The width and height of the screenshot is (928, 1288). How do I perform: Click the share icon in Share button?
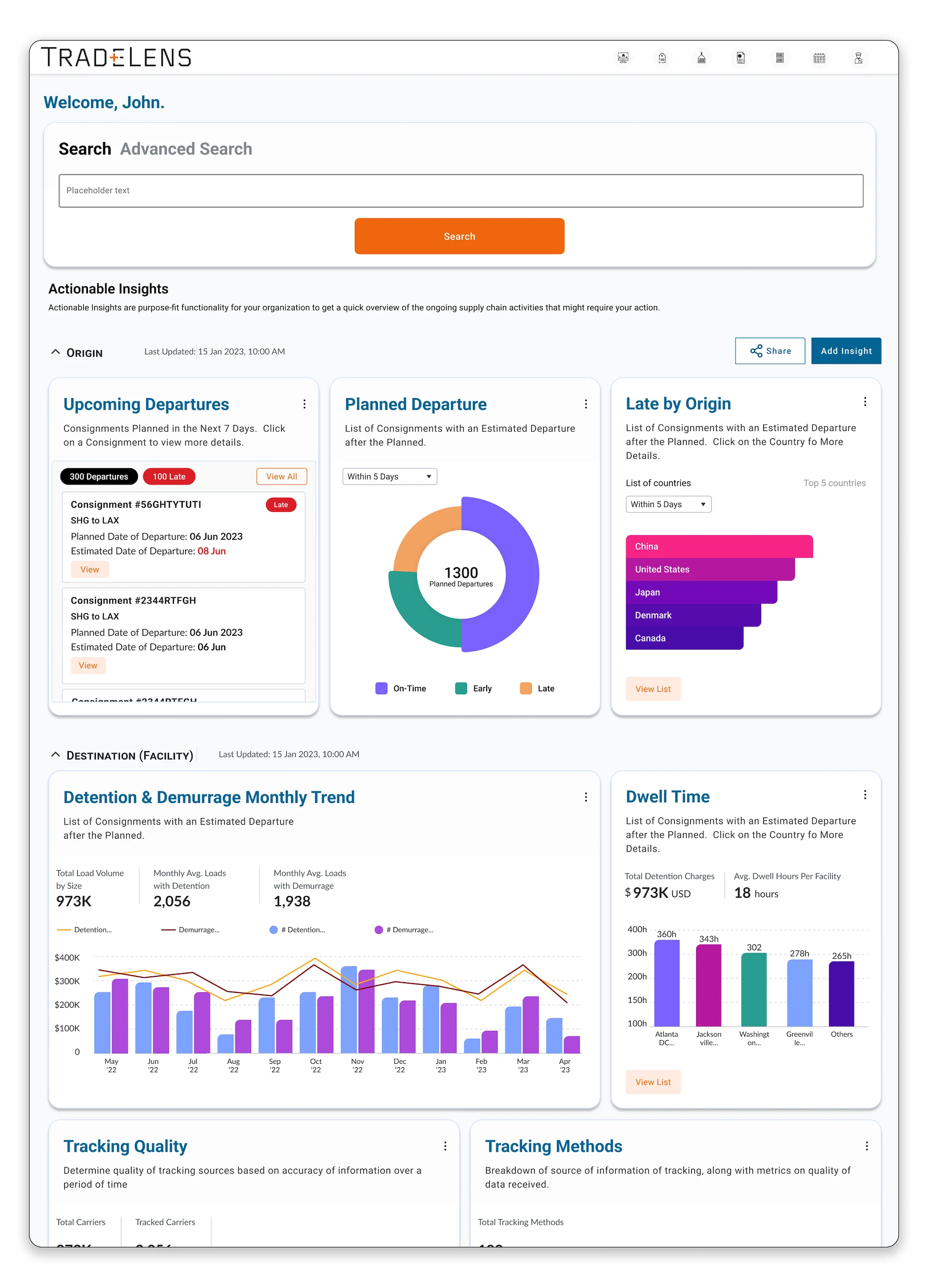click(x=756, y=351)
